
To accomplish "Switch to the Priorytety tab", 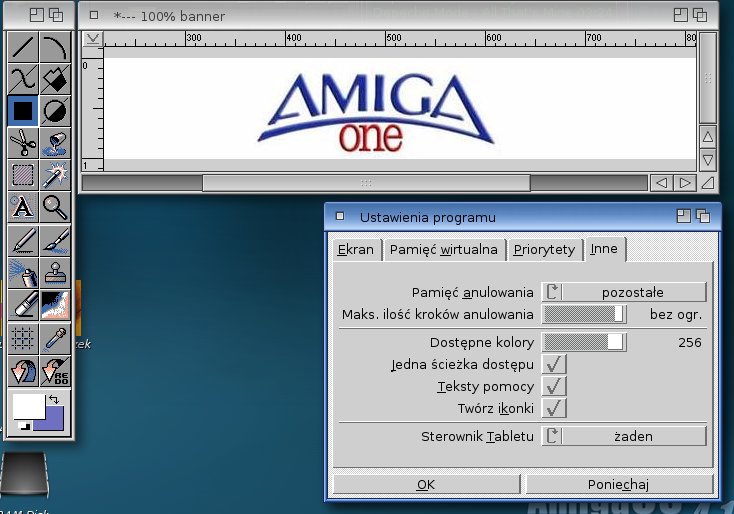I will (x=544, y=250).
